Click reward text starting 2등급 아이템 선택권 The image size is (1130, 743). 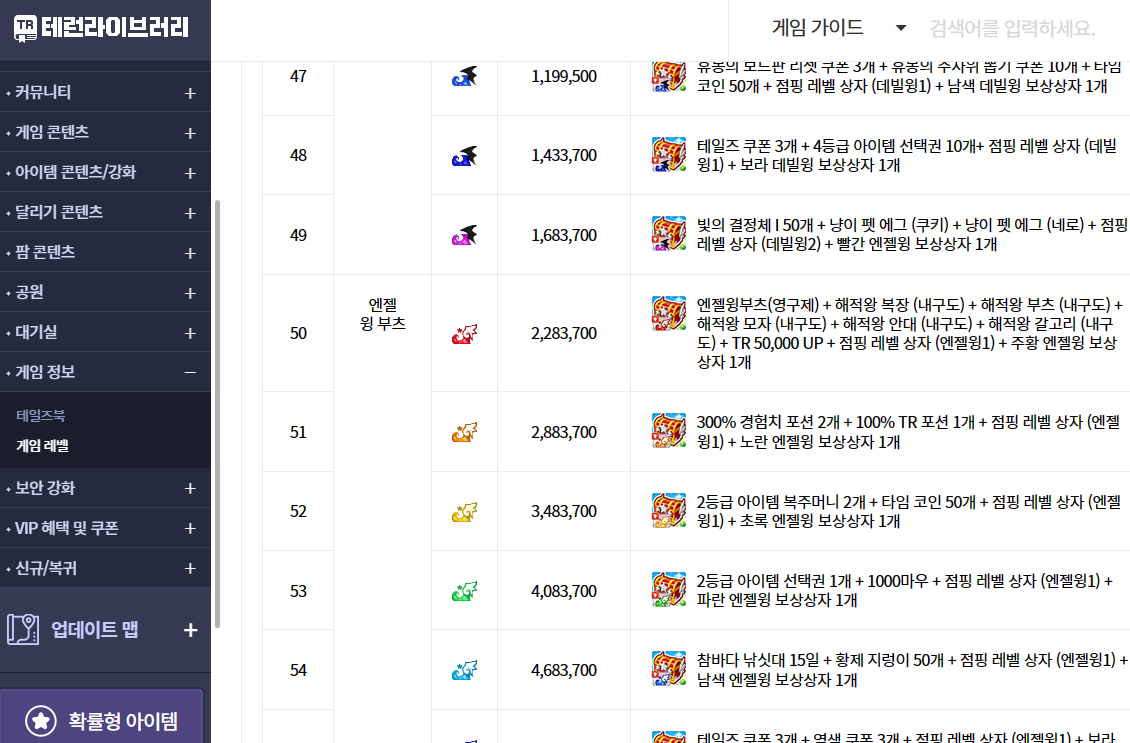click(904, 590)
